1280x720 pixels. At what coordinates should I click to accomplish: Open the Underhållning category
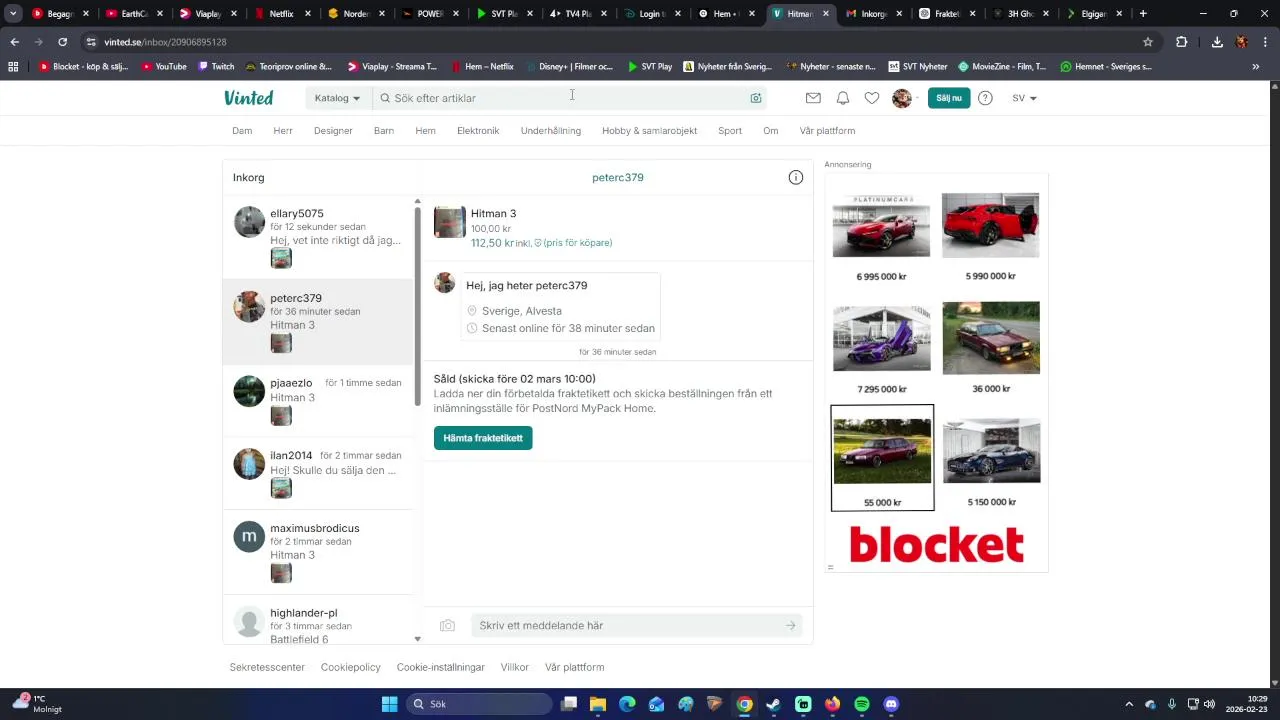coord(551,131)
